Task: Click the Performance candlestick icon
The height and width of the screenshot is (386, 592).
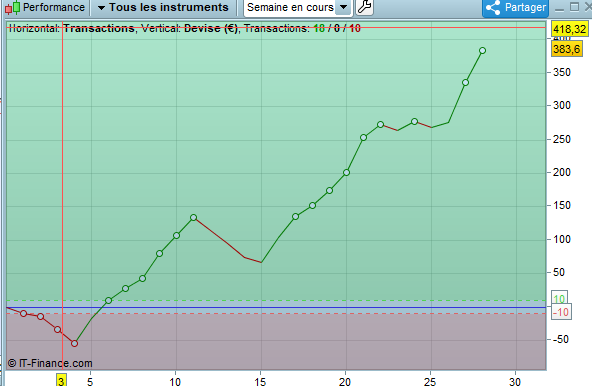Action: (x=12, y=8)
